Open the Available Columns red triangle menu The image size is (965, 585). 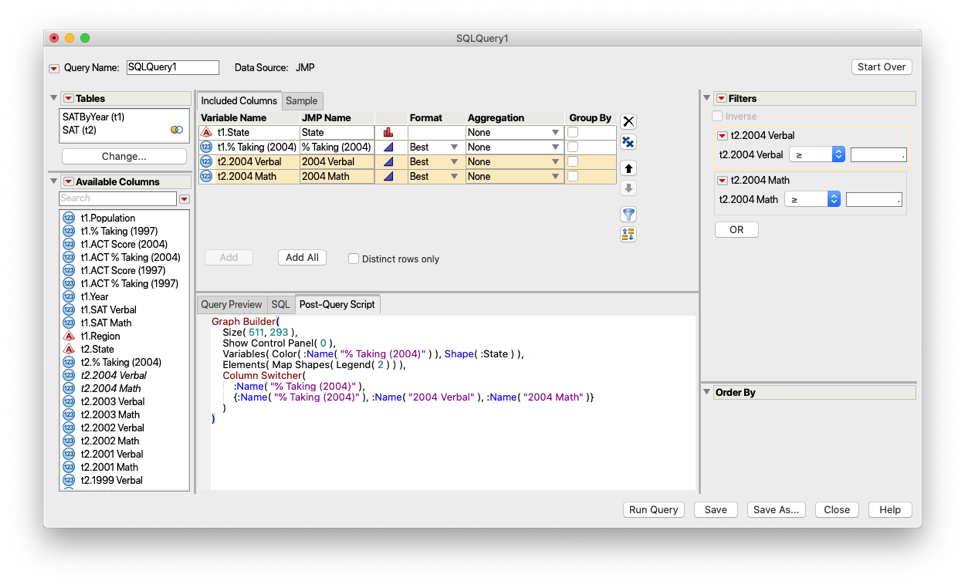(x=68, y=182)
